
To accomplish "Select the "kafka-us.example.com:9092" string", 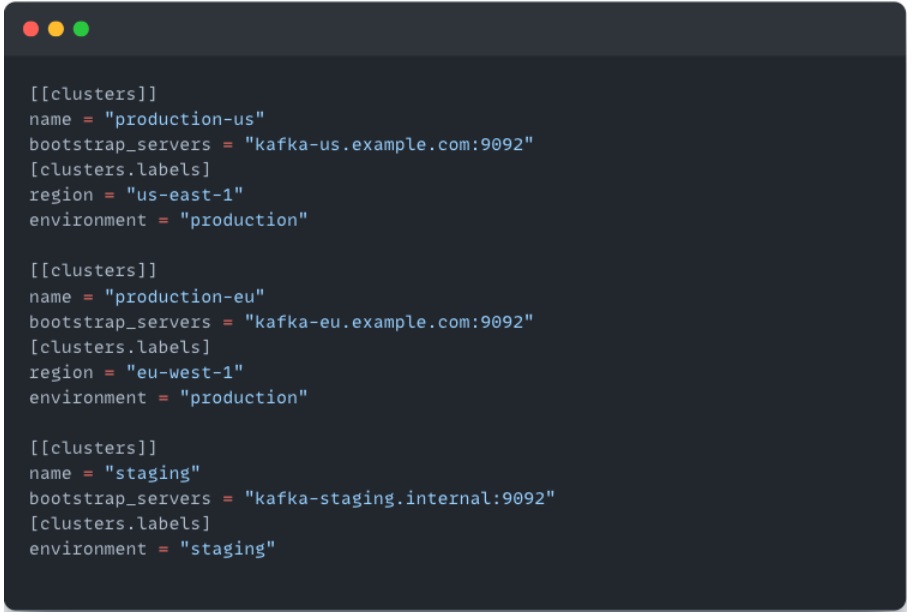I will tap(389, 144).
